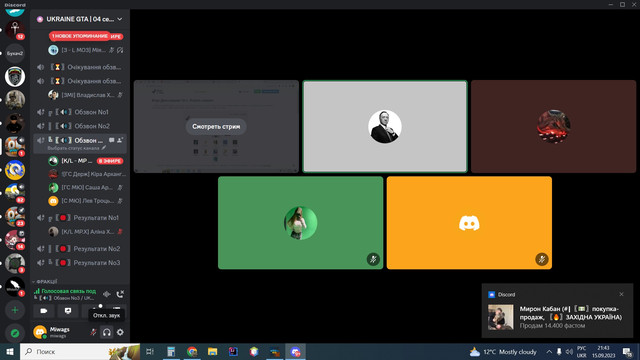Open the ankh server with 12 notifications

point(15,29)
